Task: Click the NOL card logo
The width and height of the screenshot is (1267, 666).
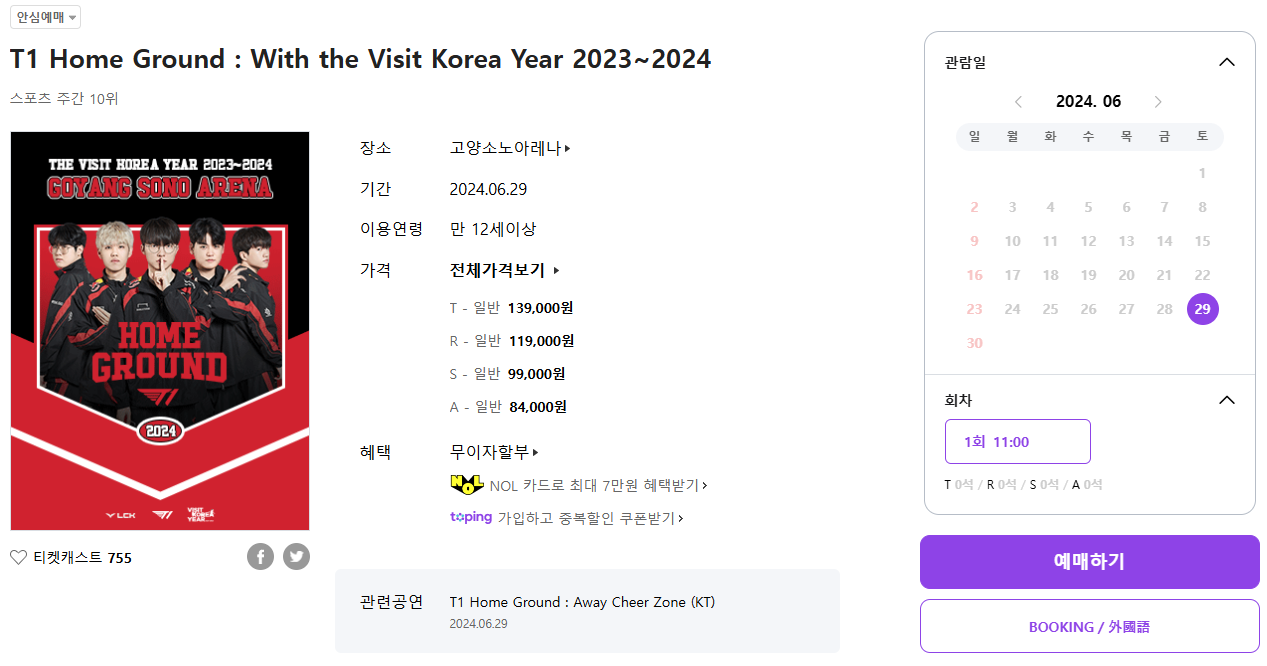Action: coord(467,485)
